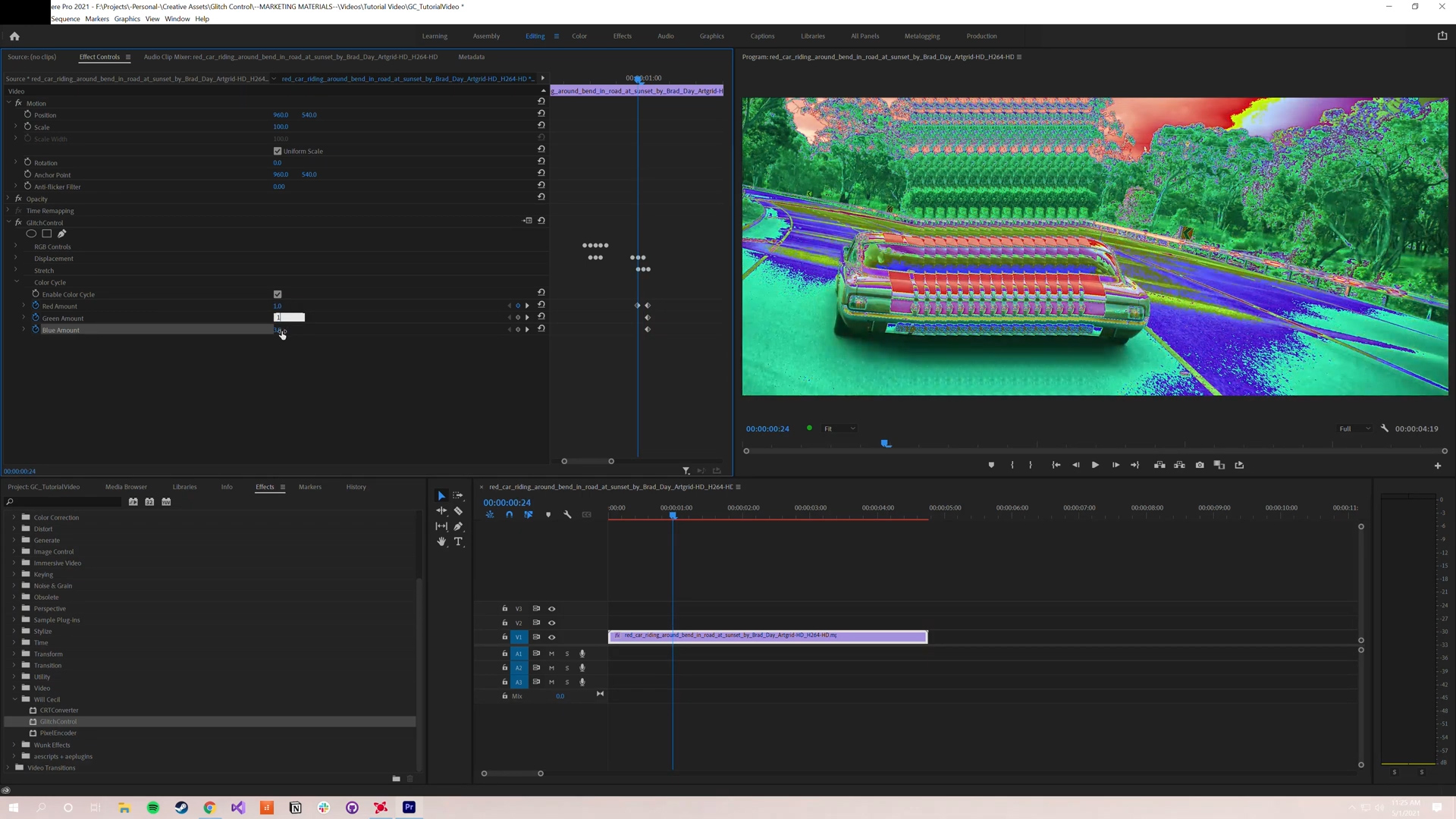
Task: Reset the GlitchControl effect
Action: (541, 221)
